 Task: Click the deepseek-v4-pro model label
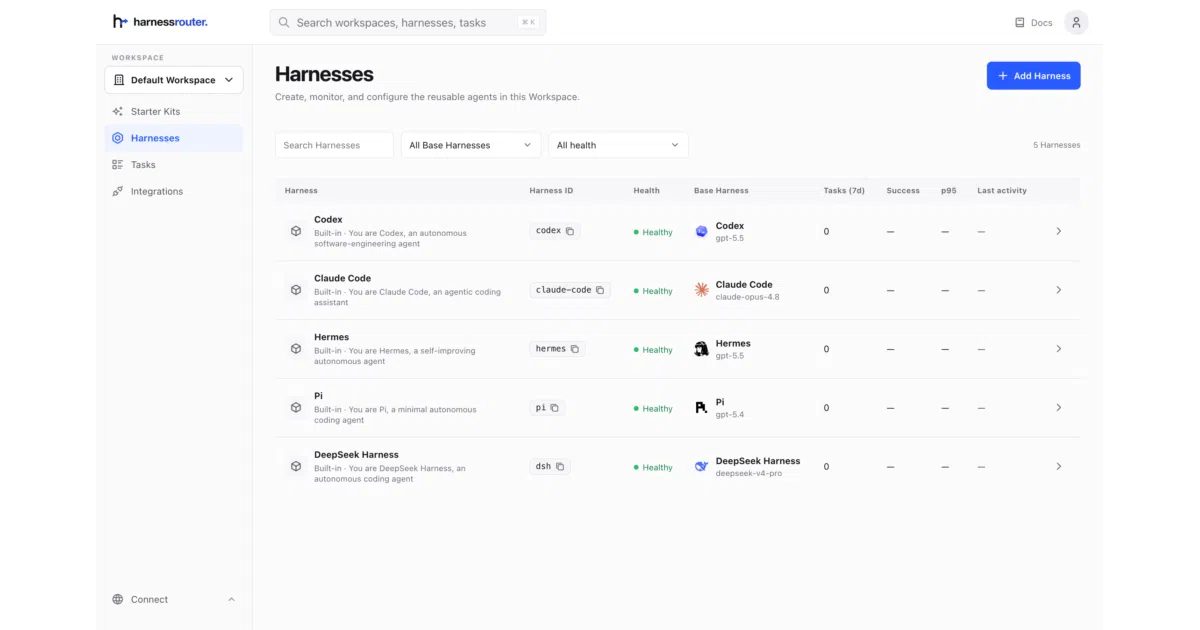coord(749,473)
